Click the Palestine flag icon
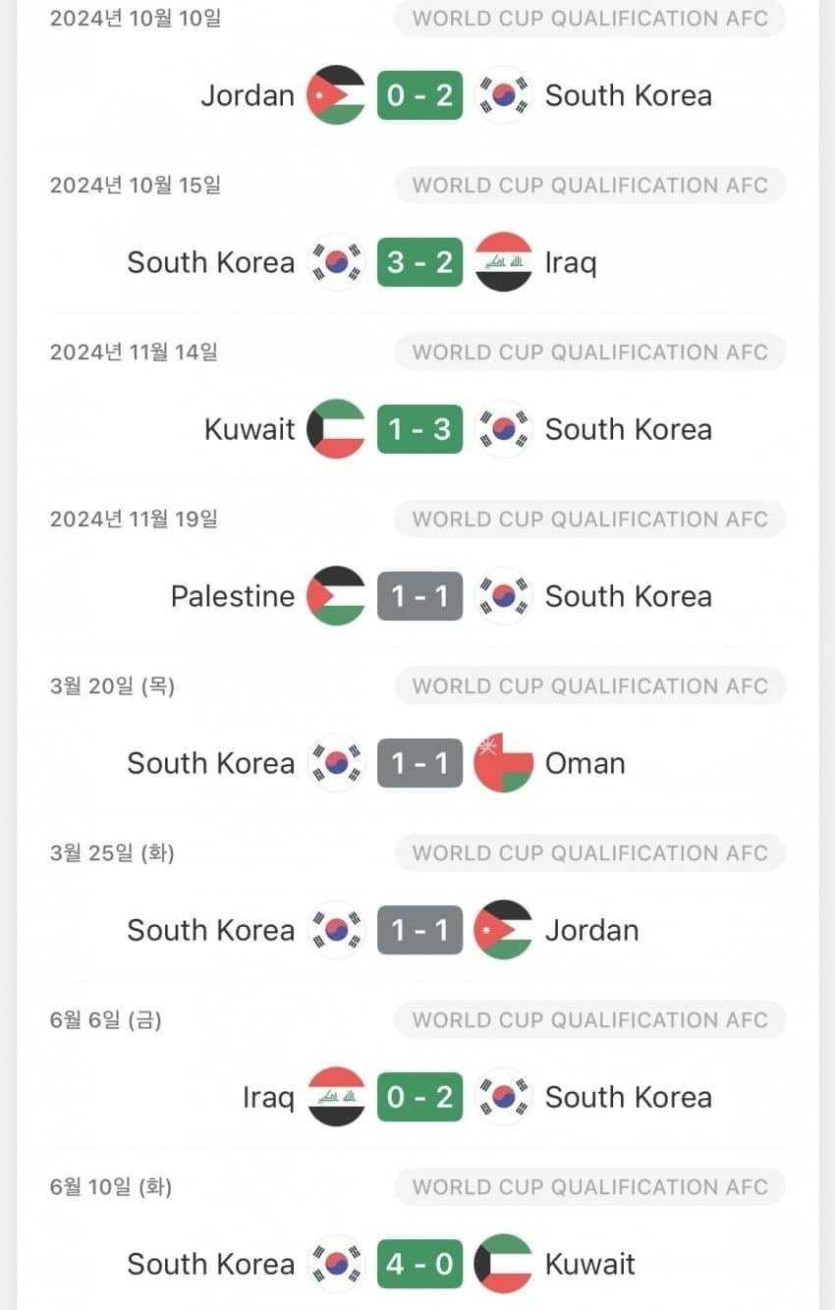This screenshot has height=1310, width=835. coord(336,597)
